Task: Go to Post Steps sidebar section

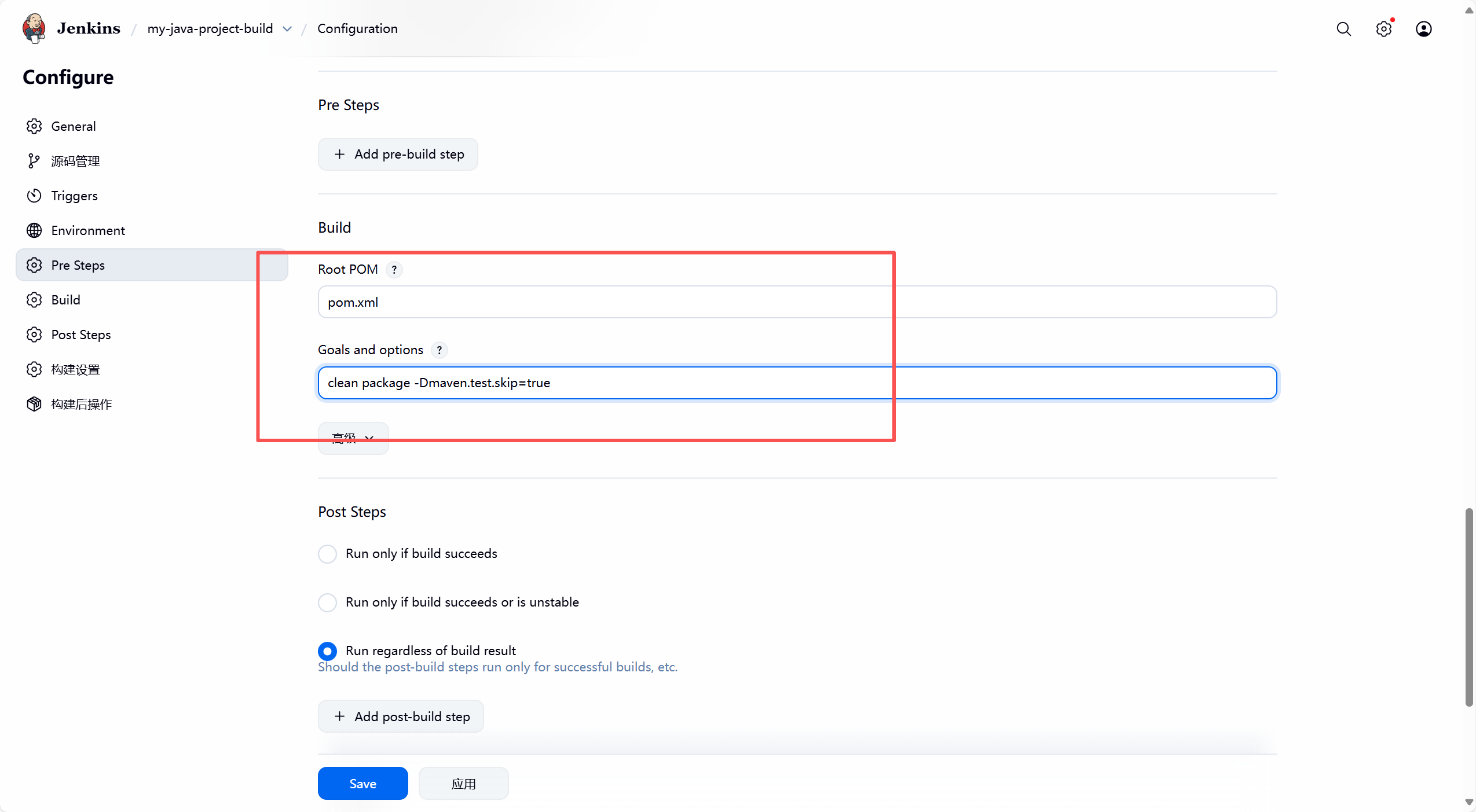Action: [81, 335]
